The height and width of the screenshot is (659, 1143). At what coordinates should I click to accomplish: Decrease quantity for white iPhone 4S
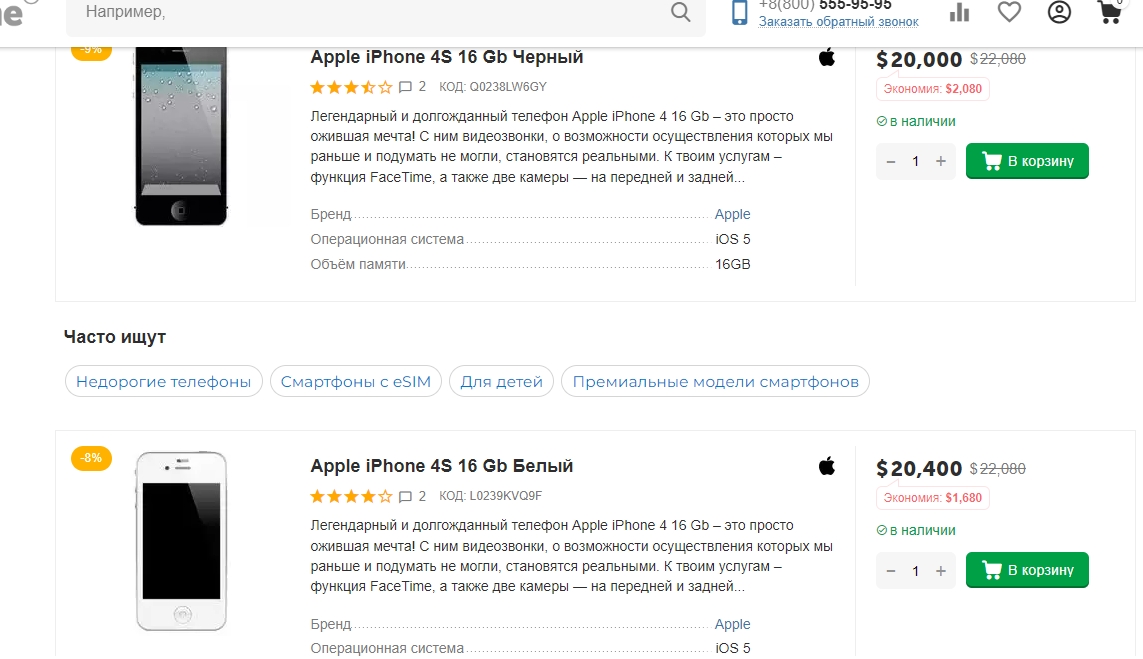891,570
